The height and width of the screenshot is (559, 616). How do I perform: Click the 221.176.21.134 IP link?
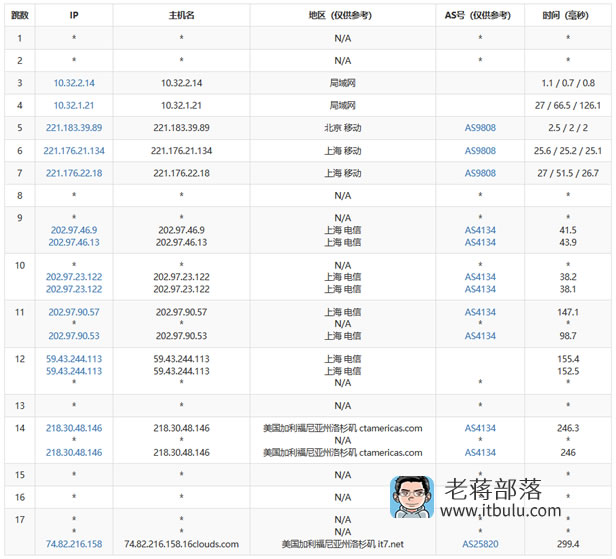(74, 150)
